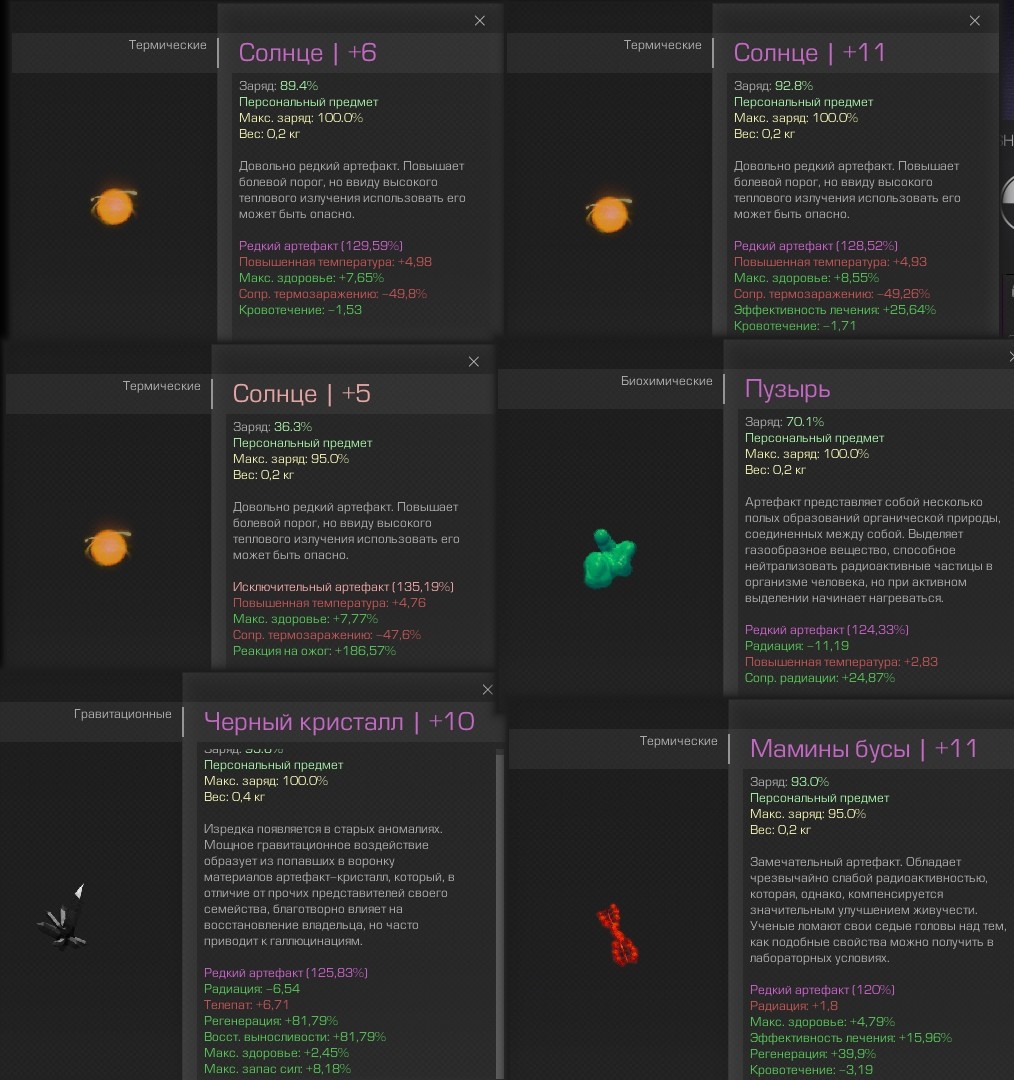Click the "Заряд: 89.4%" line
The height and width of the screenshot is (1080, 1014).
278,85
